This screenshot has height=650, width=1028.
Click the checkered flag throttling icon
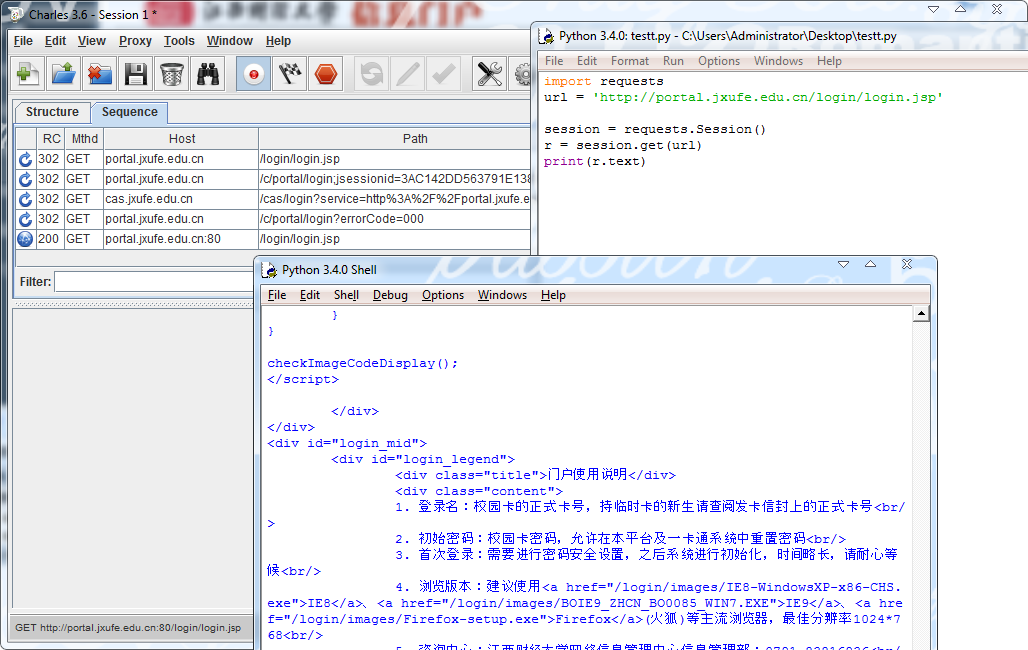click(x=290, y=75)
